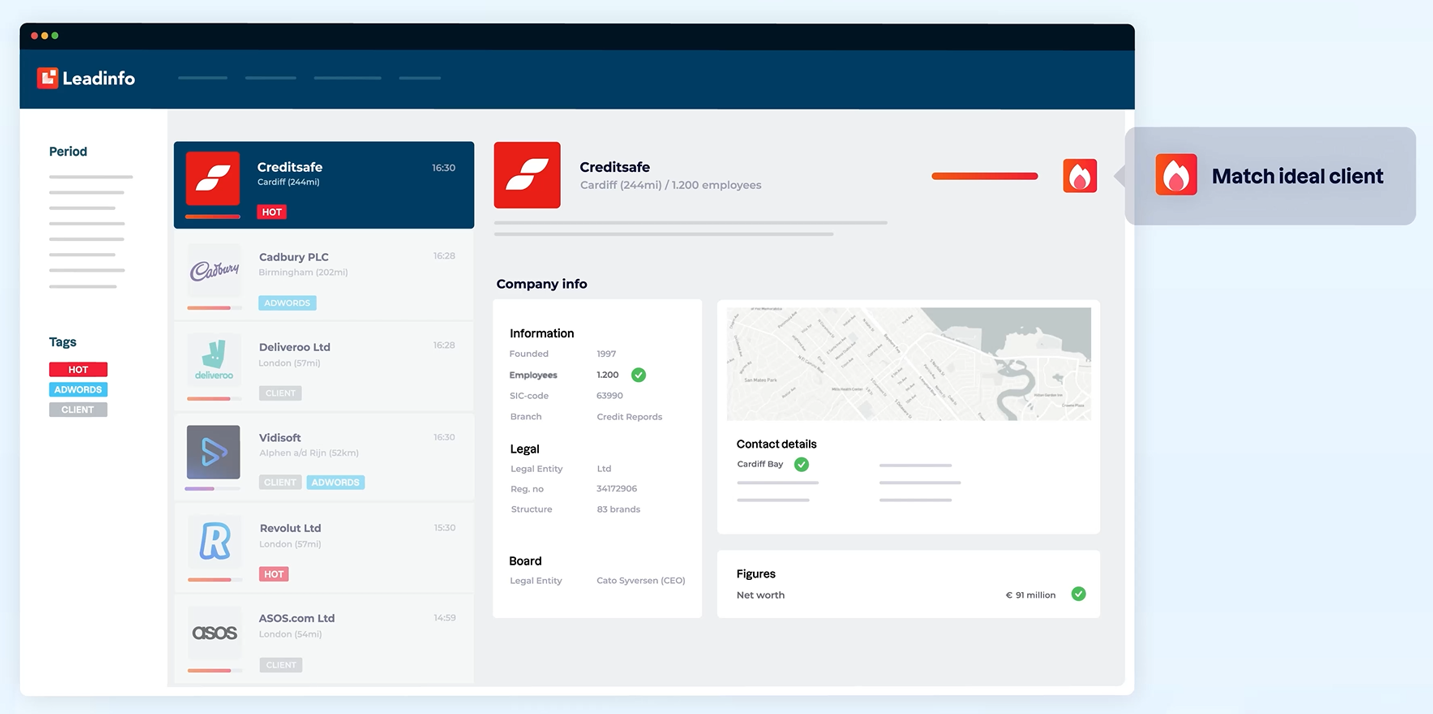Filter by the ADWORDS tag in sidebar

tap(78, 389)
